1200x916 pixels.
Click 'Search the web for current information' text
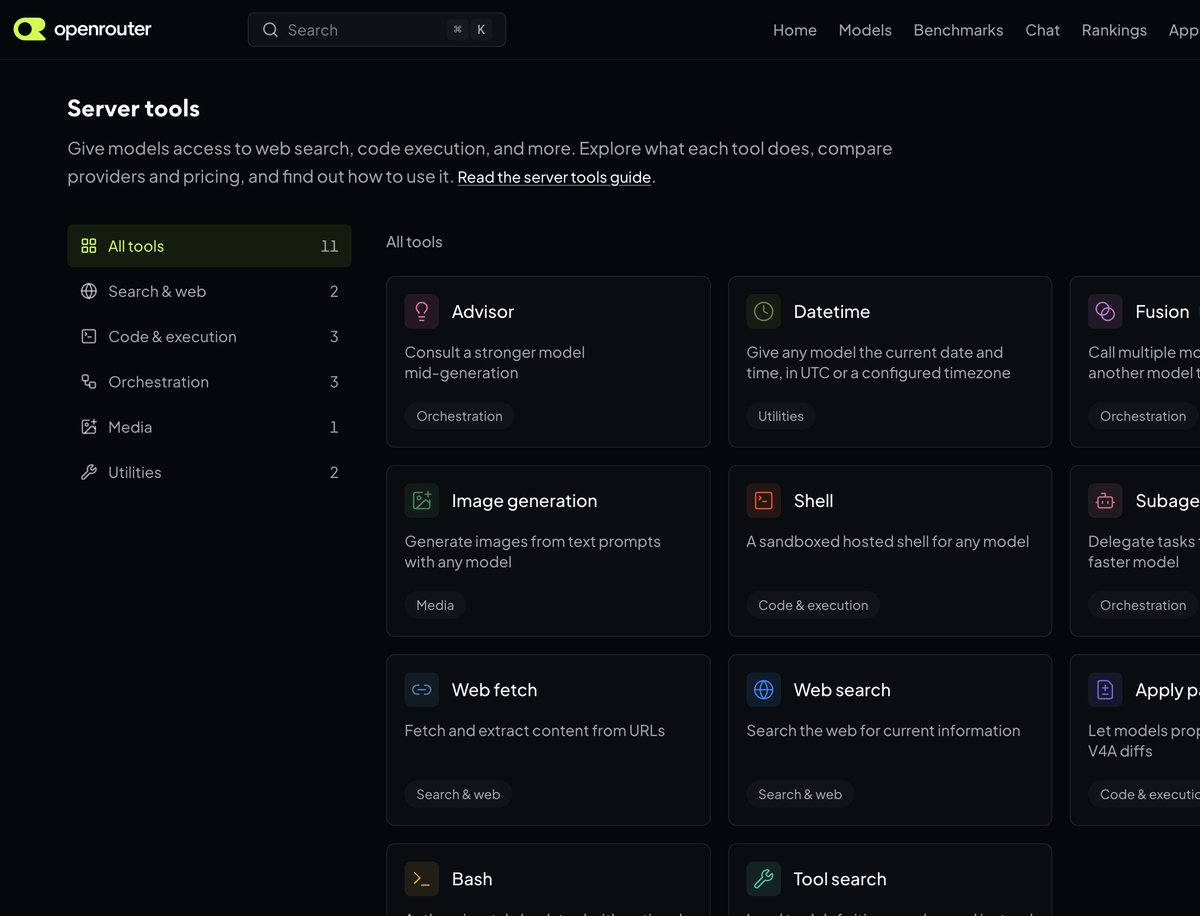click(883, 730)
